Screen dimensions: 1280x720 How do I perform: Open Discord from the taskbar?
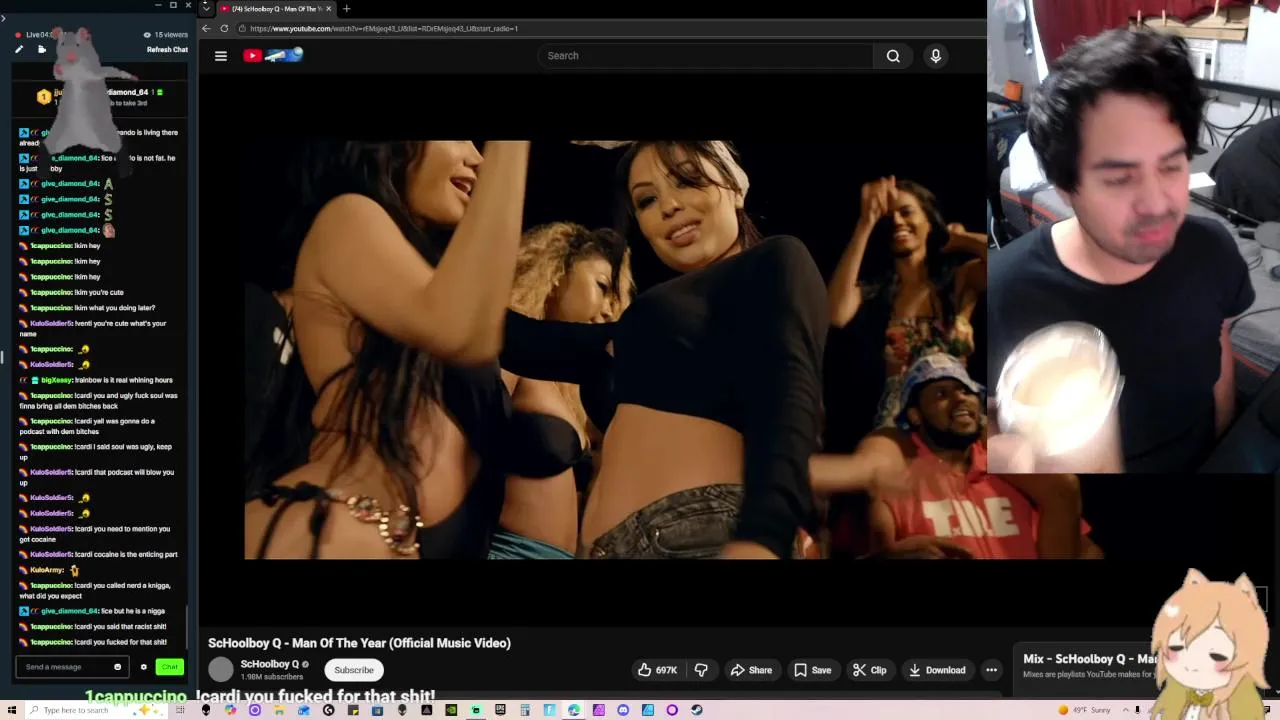pyautogui.click(x=623, y=710)
